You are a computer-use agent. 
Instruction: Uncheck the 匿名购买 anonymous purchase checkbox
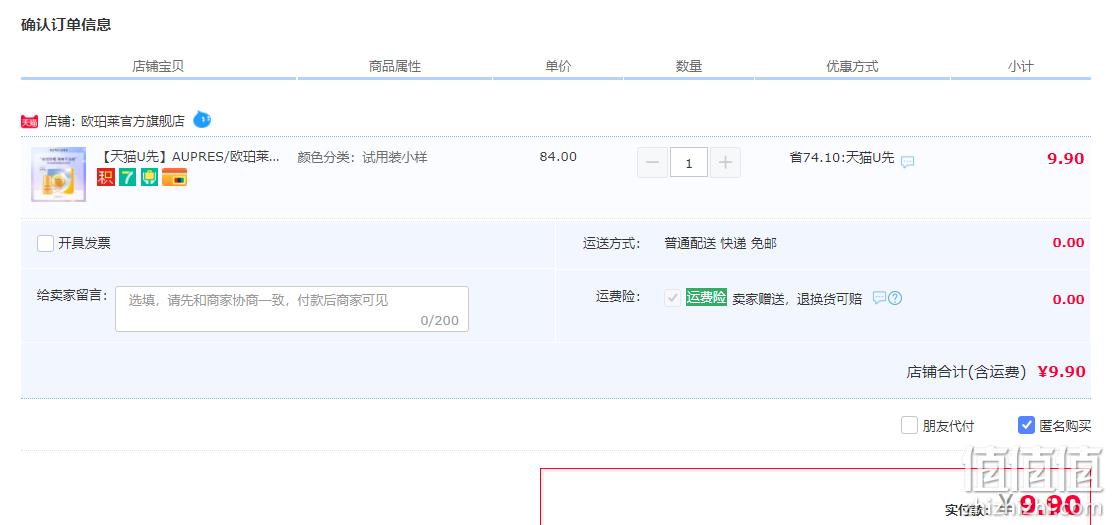[1025, 426]
